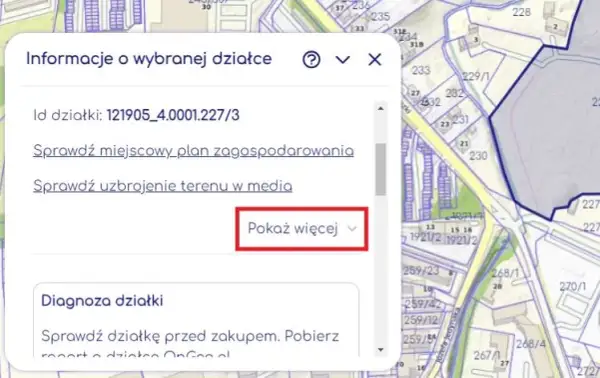Click parcel 259/23 on the map
Screen dimensions: 600x378
coord(421,270)
